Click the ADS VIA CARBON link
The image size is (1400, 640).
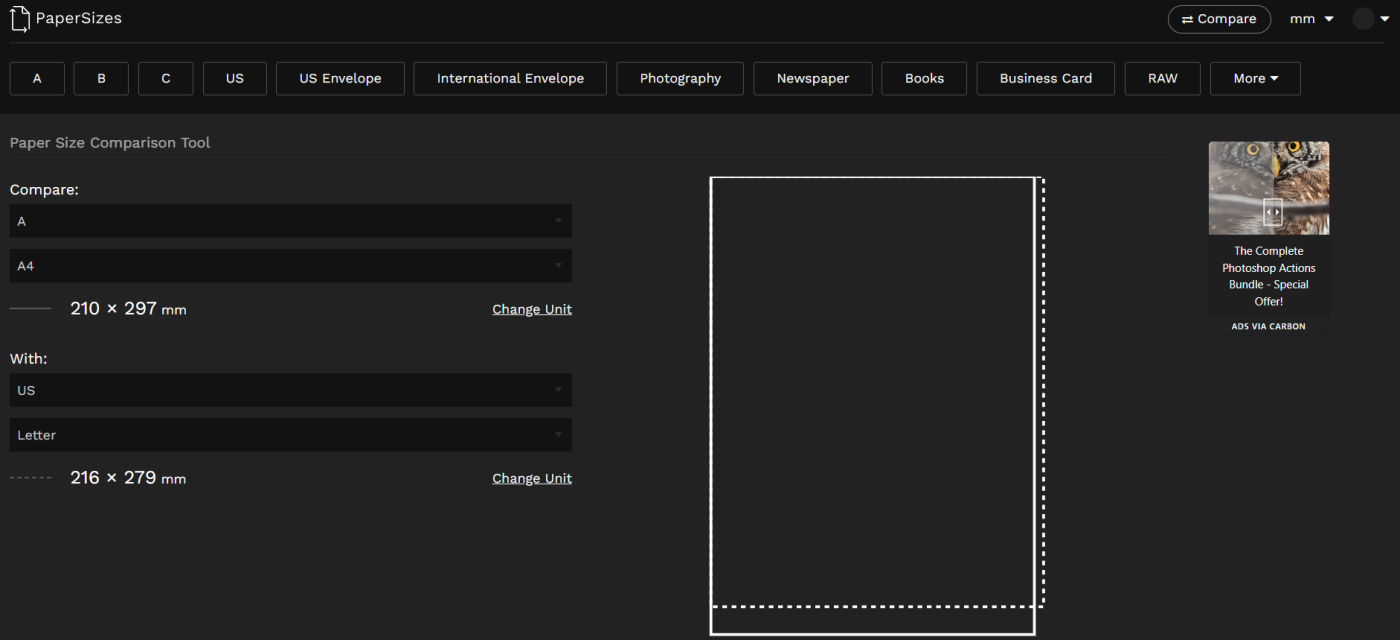[x=1269, y=326]
